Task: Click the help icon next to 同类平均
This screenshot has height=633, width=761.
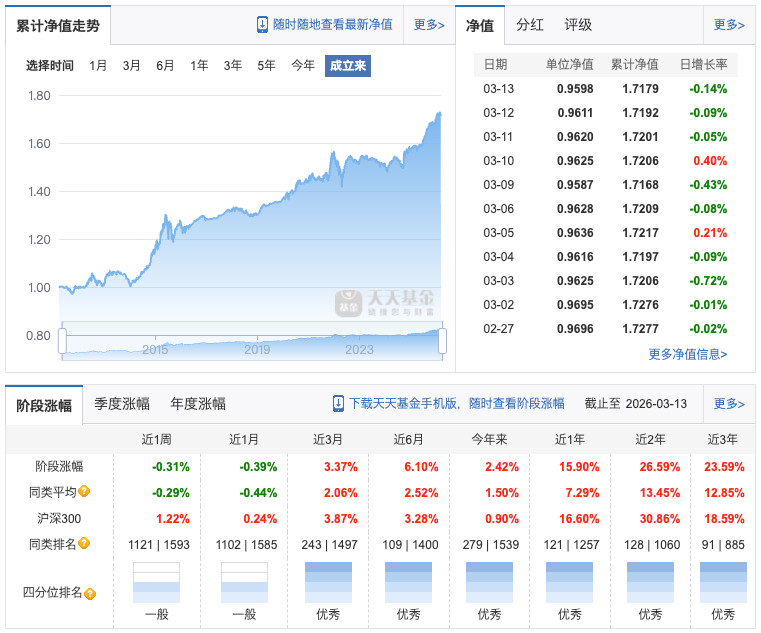Action: 84,491
